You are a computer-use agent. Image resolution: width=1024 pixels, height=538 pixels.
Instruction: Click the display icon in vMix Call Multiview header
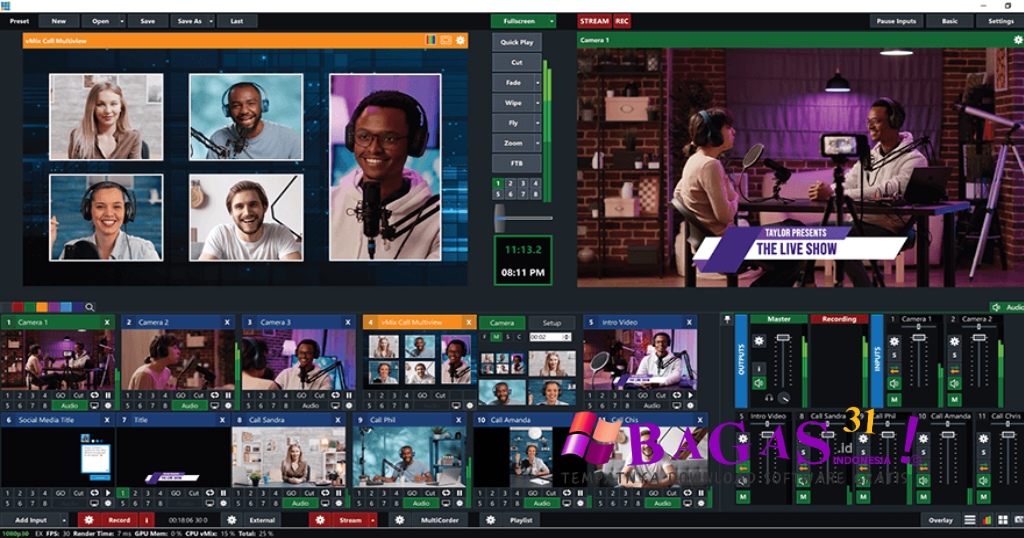pos(446,40)
